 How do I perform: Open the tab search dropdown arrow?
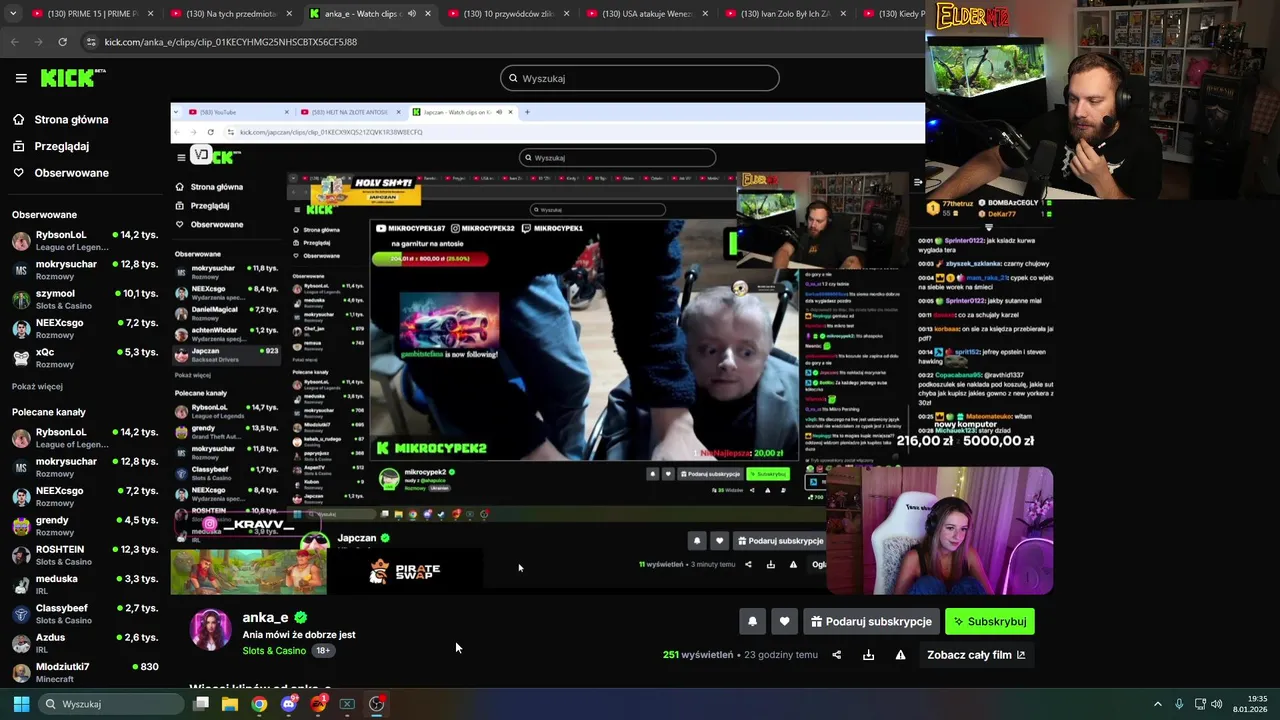(x=13, y=14)
